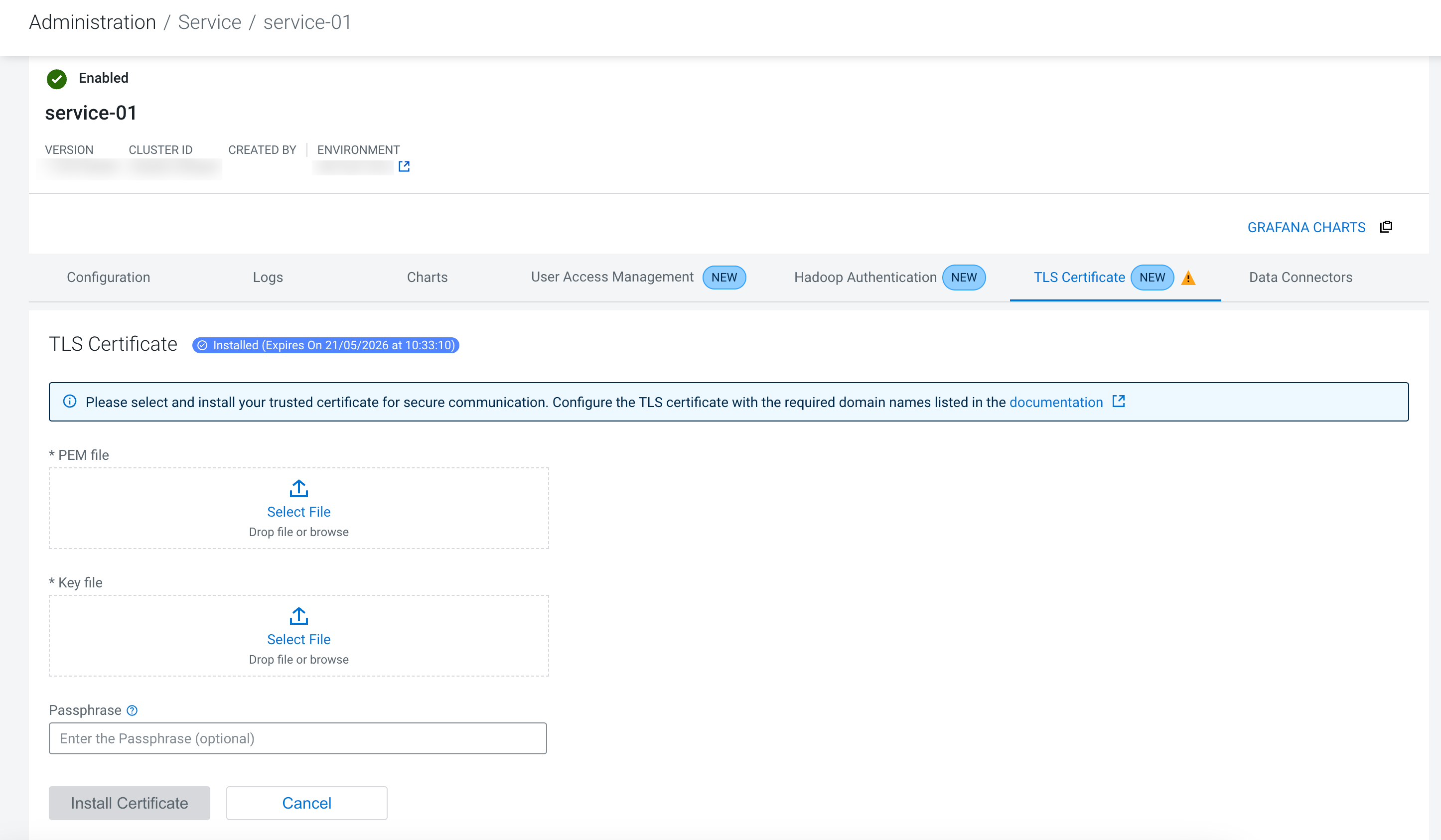This screenshot has height=840, width=1441.
Task: Click the documentation hyperlink
Action: point(1056,402)
